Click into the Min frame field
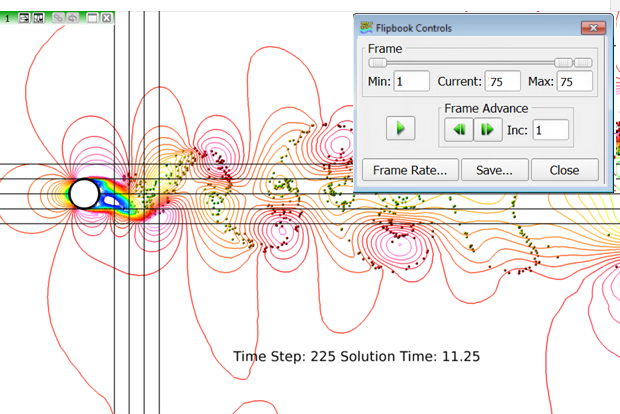 412,81
